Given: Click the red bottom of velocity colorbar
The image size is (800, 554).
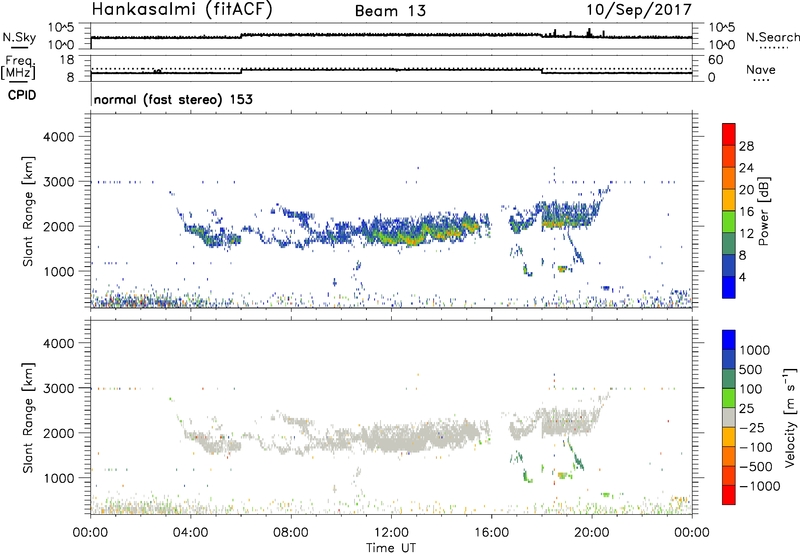Looking at the screenshot, I should 729,495.
